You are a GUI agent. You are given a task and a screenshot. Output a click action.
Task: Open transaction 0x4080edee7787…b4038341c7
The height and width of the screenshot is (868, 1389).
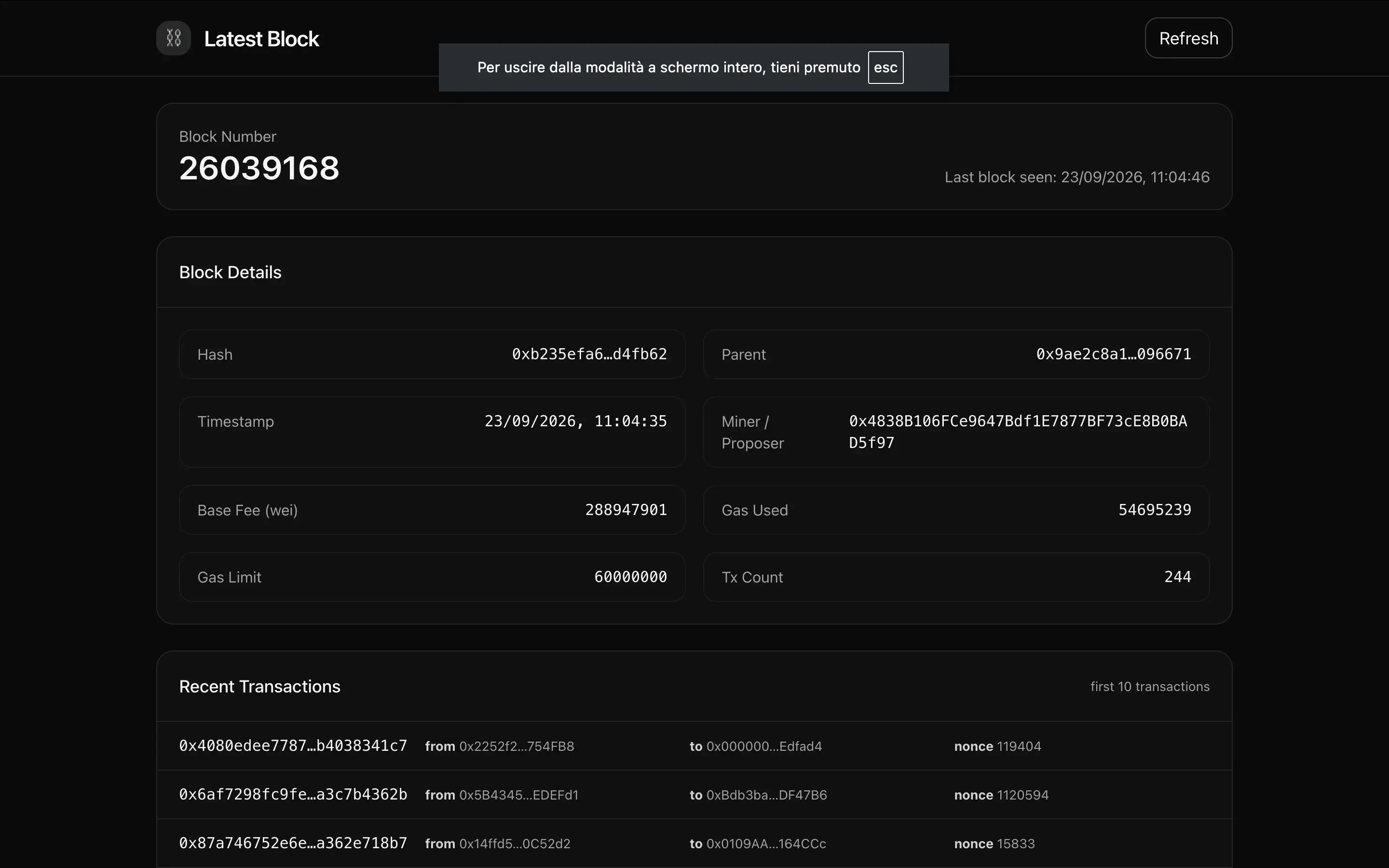pyautogui.click(x=293, y=746)
